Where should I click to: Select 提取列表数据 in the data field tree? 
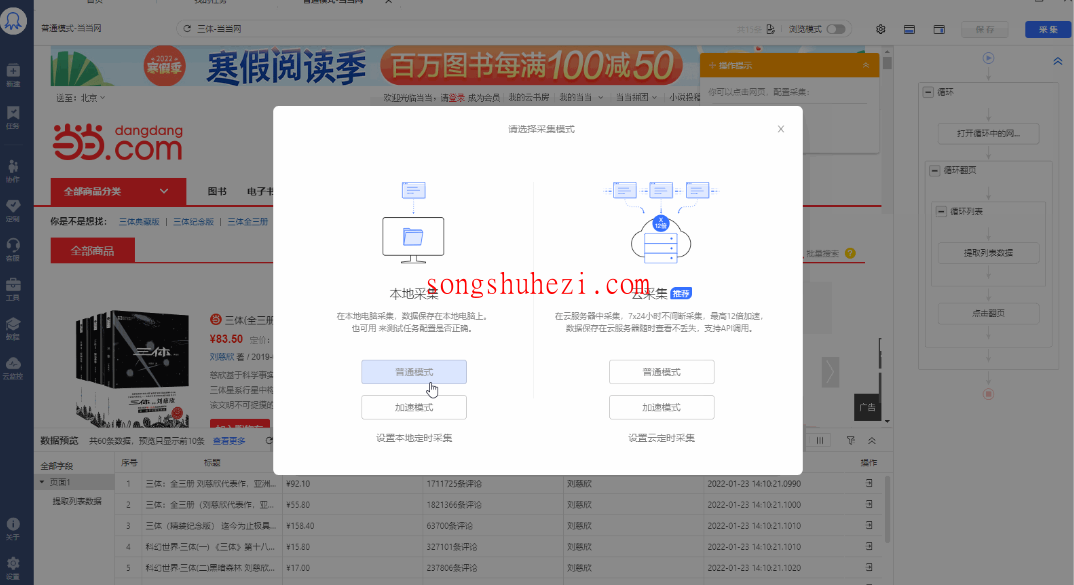[77, 501]
